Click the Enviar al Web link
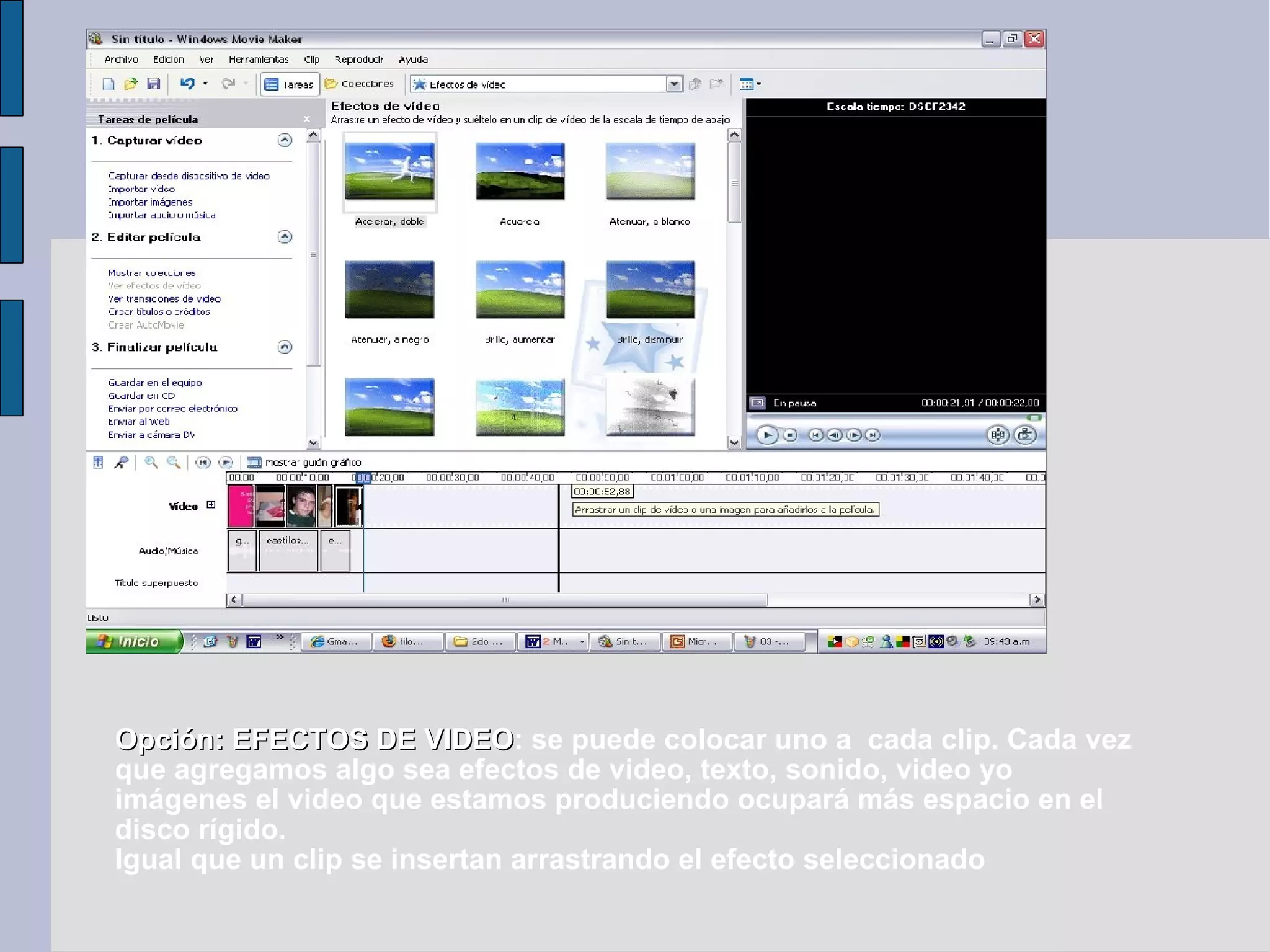The image size is (1270, 952). 139,422
